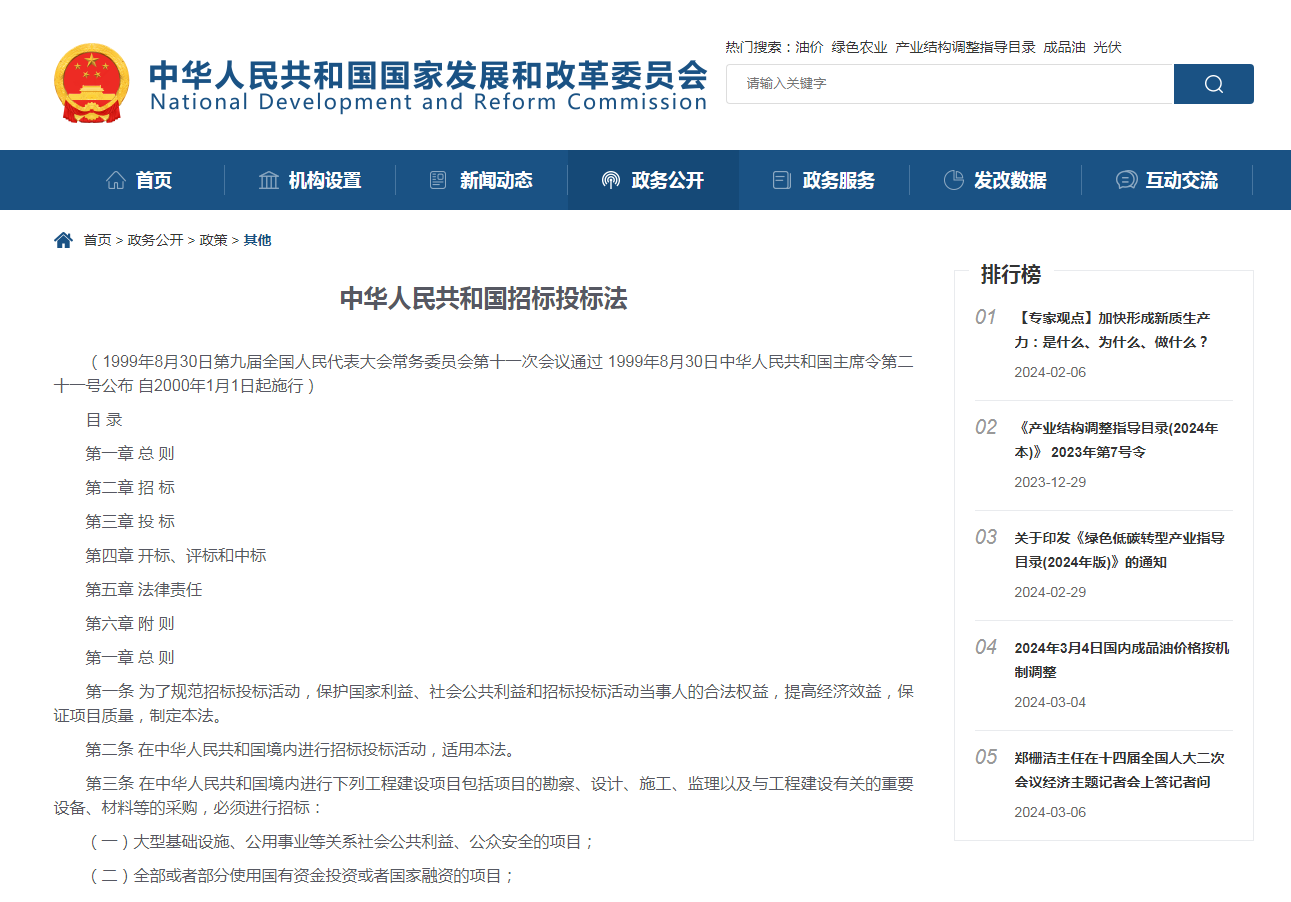Open the 机构设置 navigation tab

pos(310,180)
